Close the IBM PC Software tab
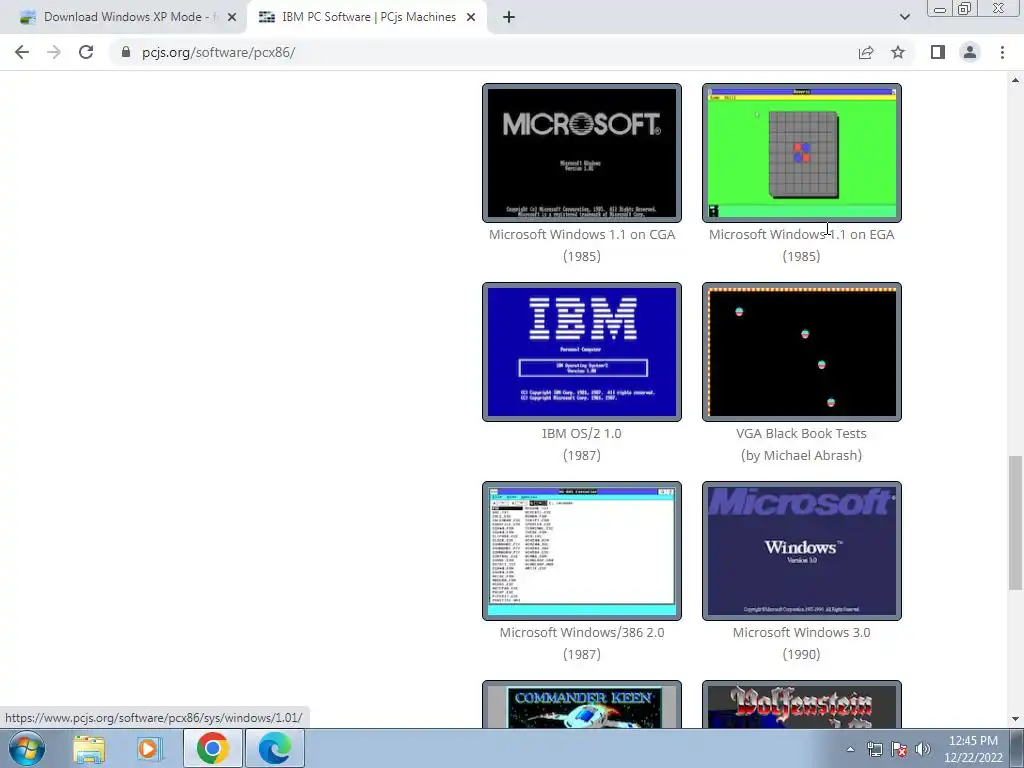This screenshot has height=768, width=1024. click(x=471, y=18)
